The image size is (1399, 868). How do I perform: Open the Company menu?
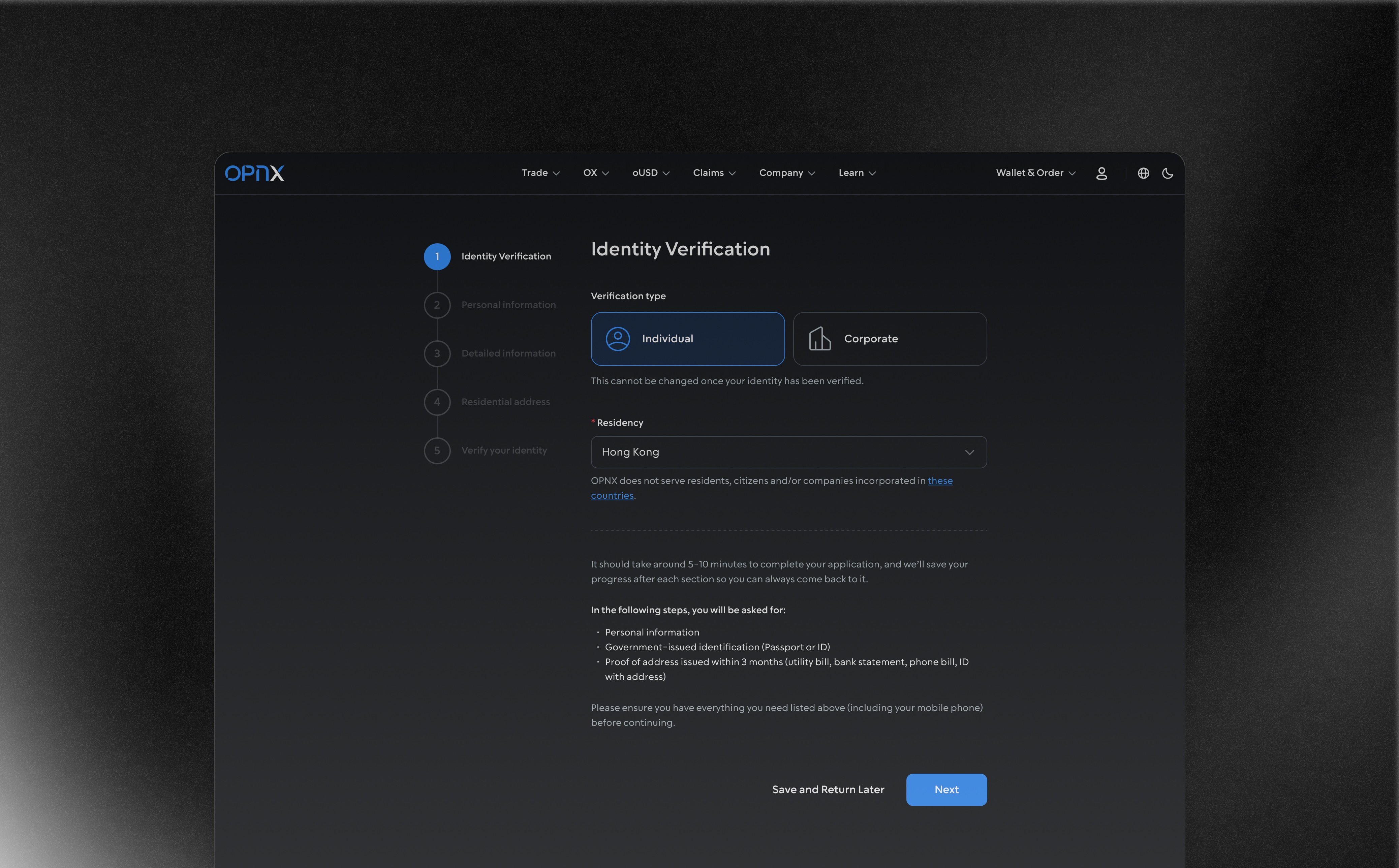click(x=786, y=173)
